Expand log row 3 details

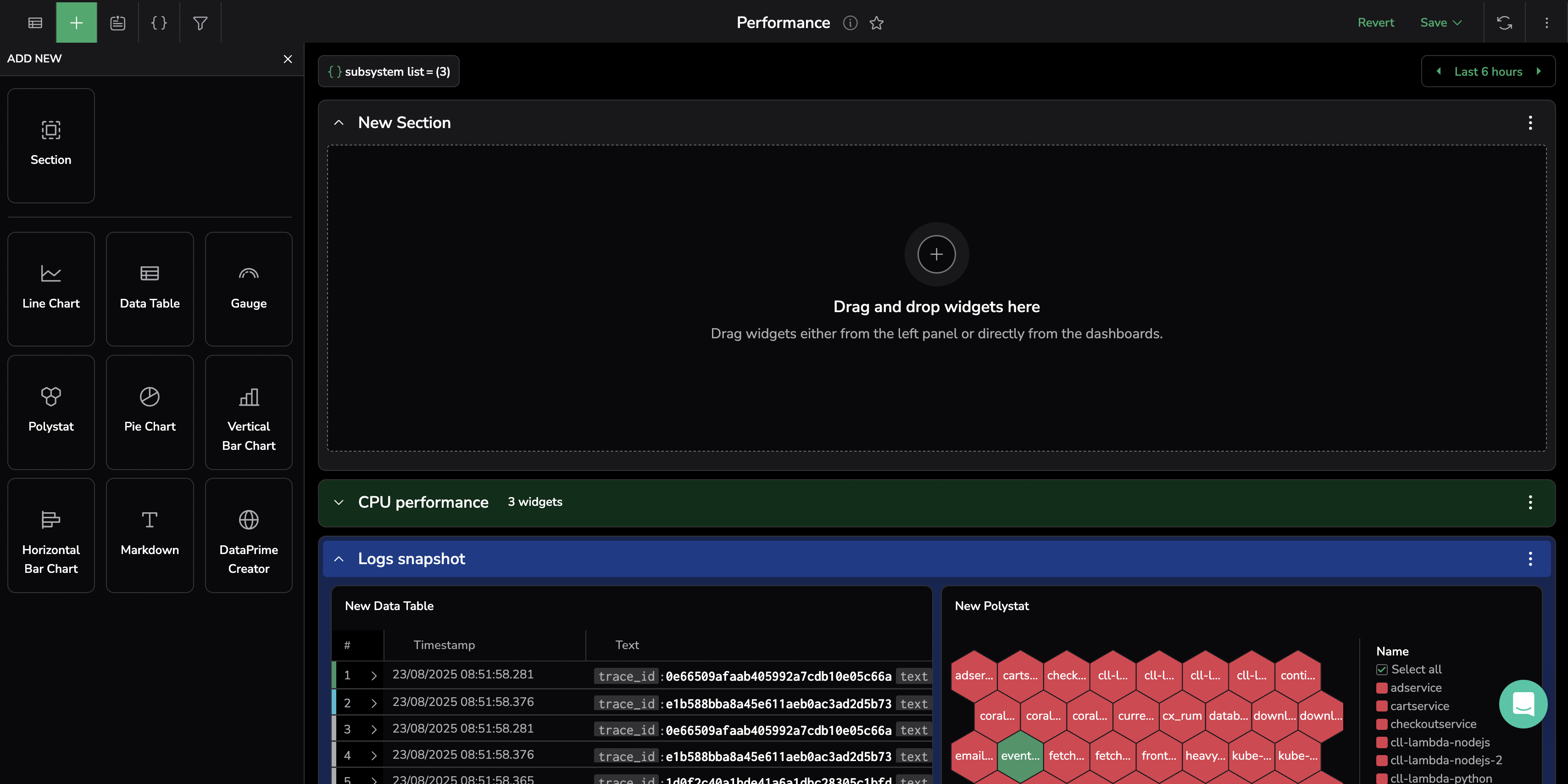pyautogui.click(x=374, y=729)
